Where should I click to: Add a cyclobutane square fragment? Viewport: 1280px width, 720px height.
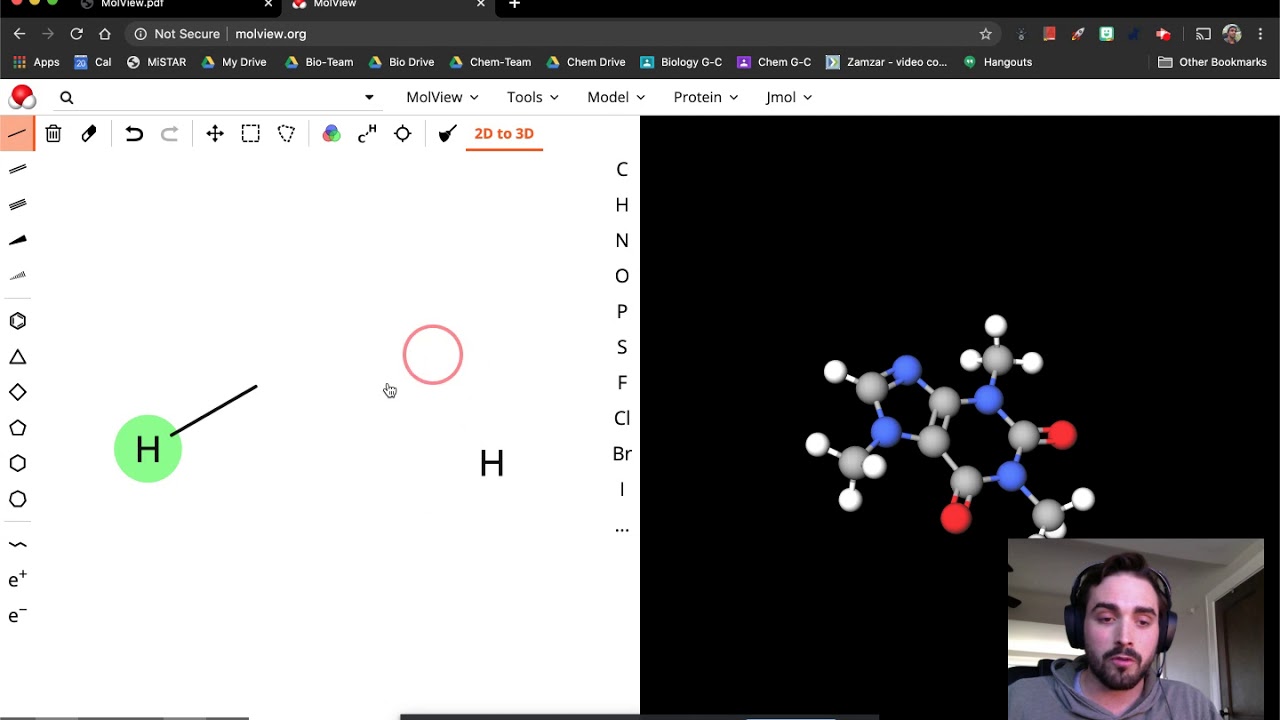point(17,392)
